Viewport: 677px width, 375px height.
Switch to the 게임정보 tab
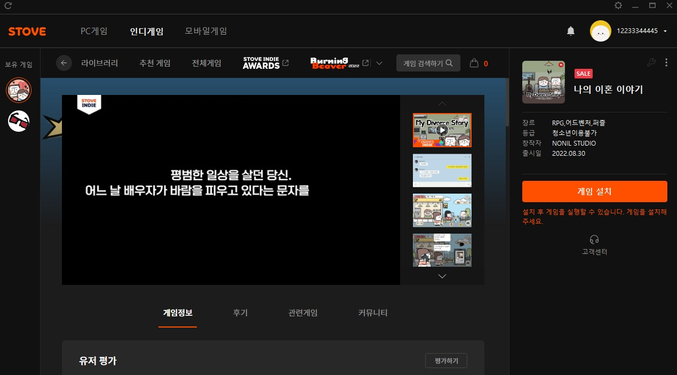point(177,313)
